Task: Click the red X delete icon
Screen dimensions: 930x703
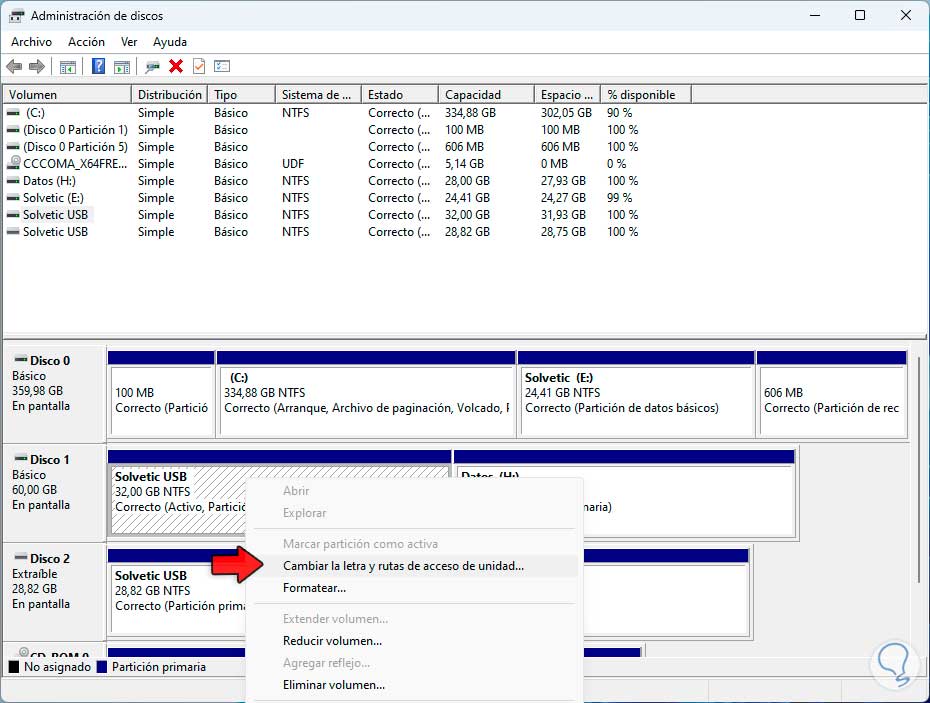Action: 176,66
